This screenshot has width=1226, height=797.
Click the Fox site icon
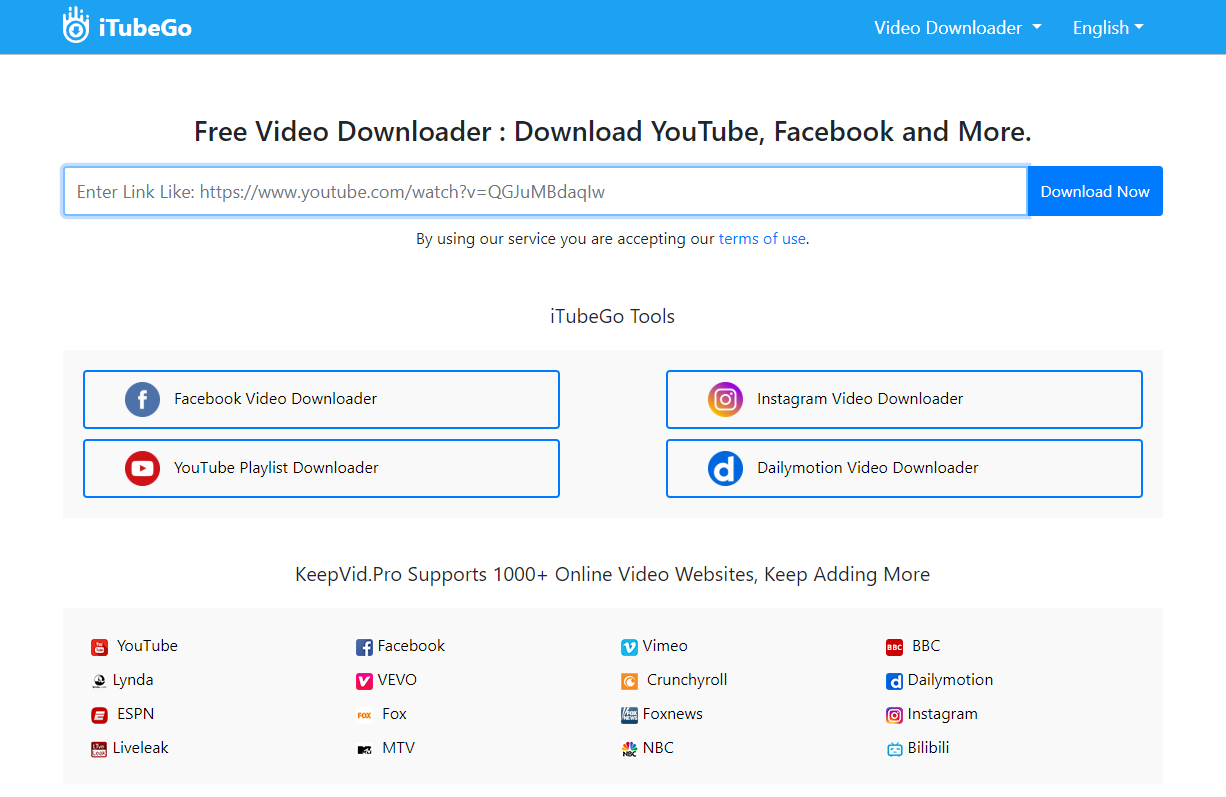364,715
